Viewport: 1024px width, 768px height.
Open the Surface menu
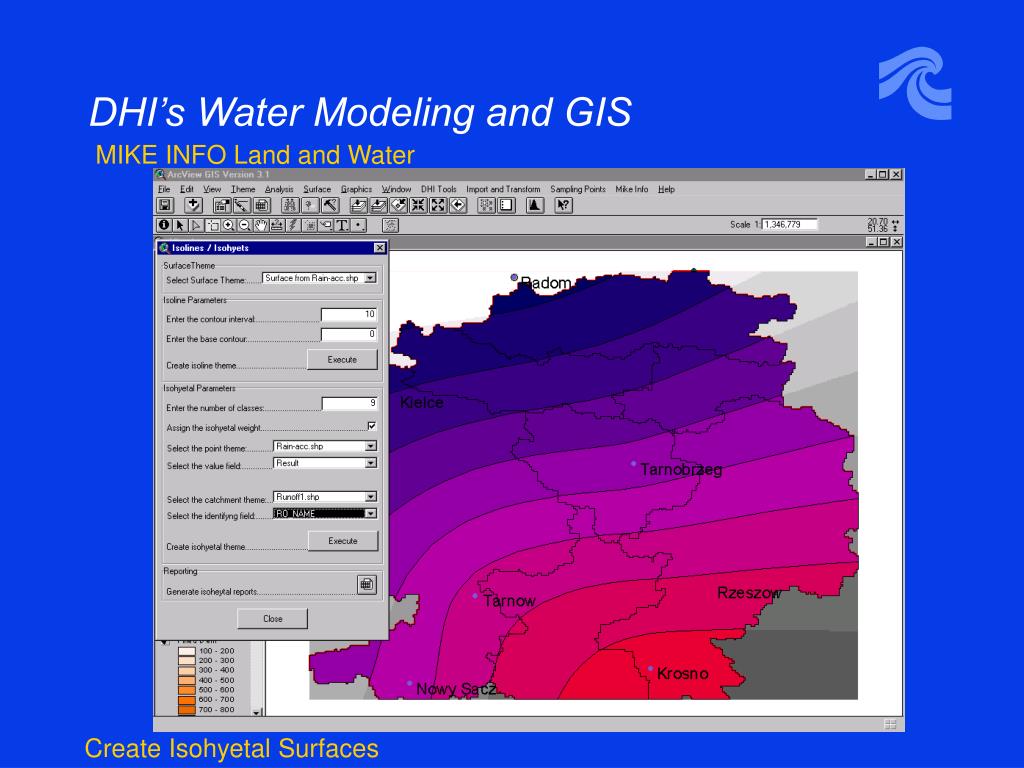(317, 189)
